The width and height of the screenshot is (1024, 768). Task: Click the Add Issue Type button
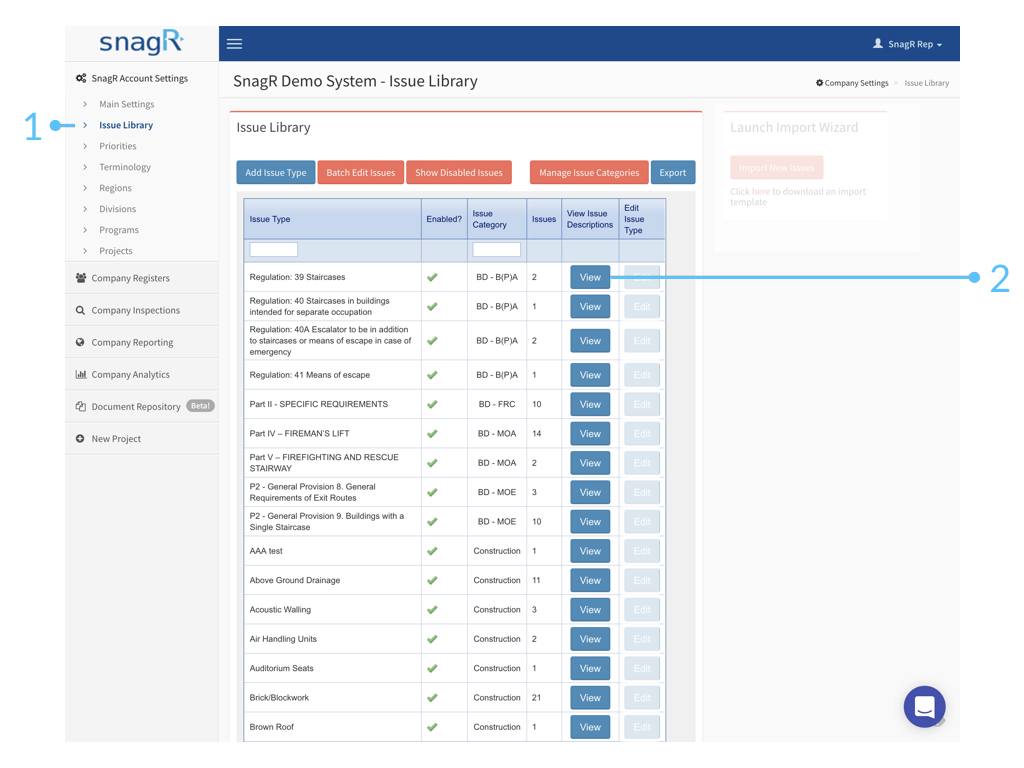(x=276, y=172)
